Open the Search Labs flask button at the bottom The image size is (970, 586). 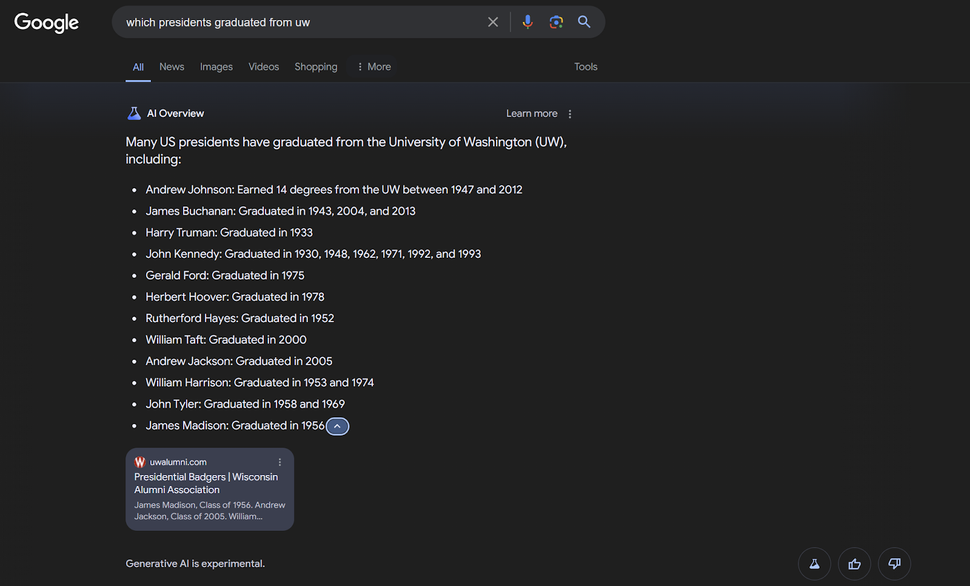814,564
